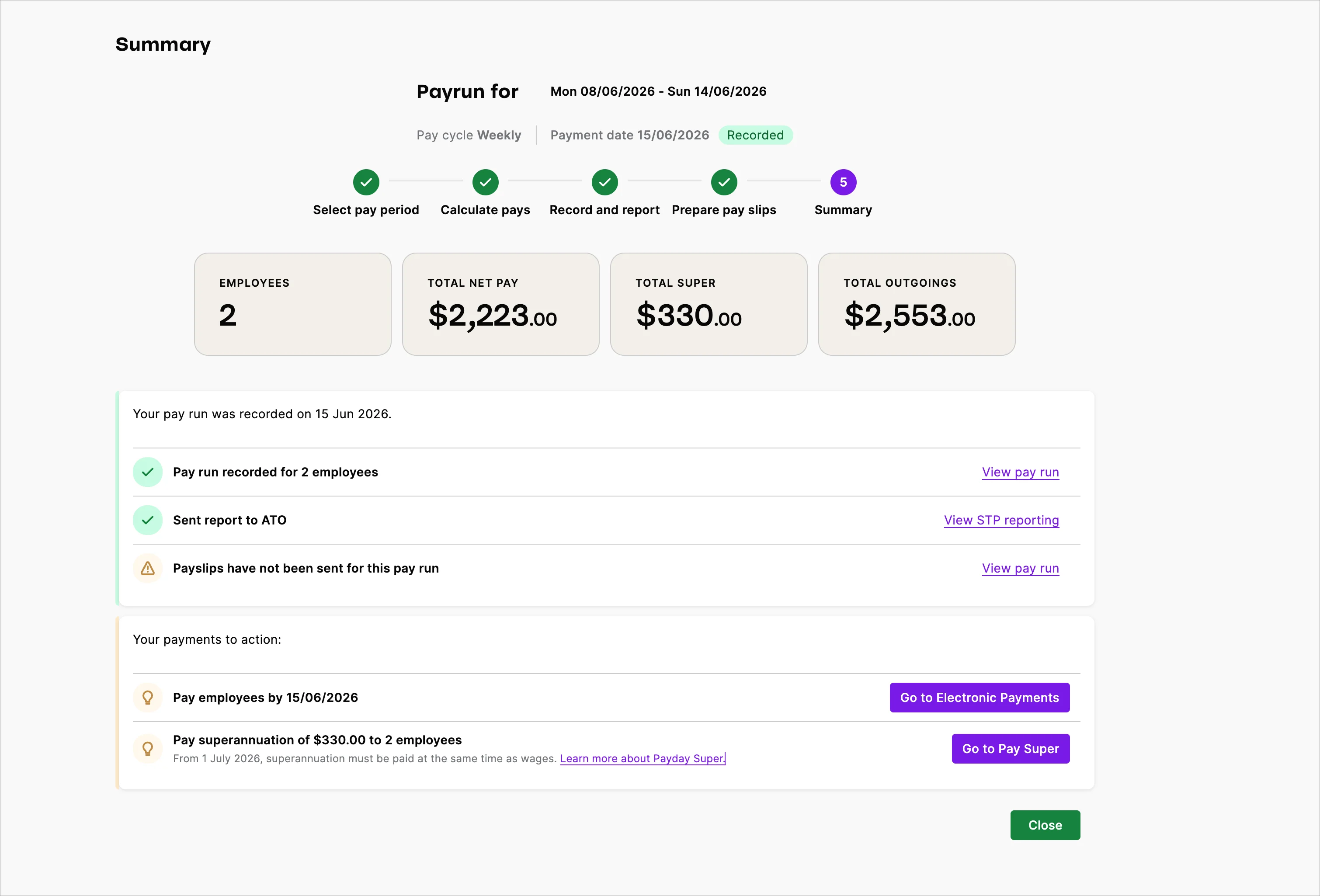
Task: Click Learn more about Payday Super
Action: (x=641, y=759)
